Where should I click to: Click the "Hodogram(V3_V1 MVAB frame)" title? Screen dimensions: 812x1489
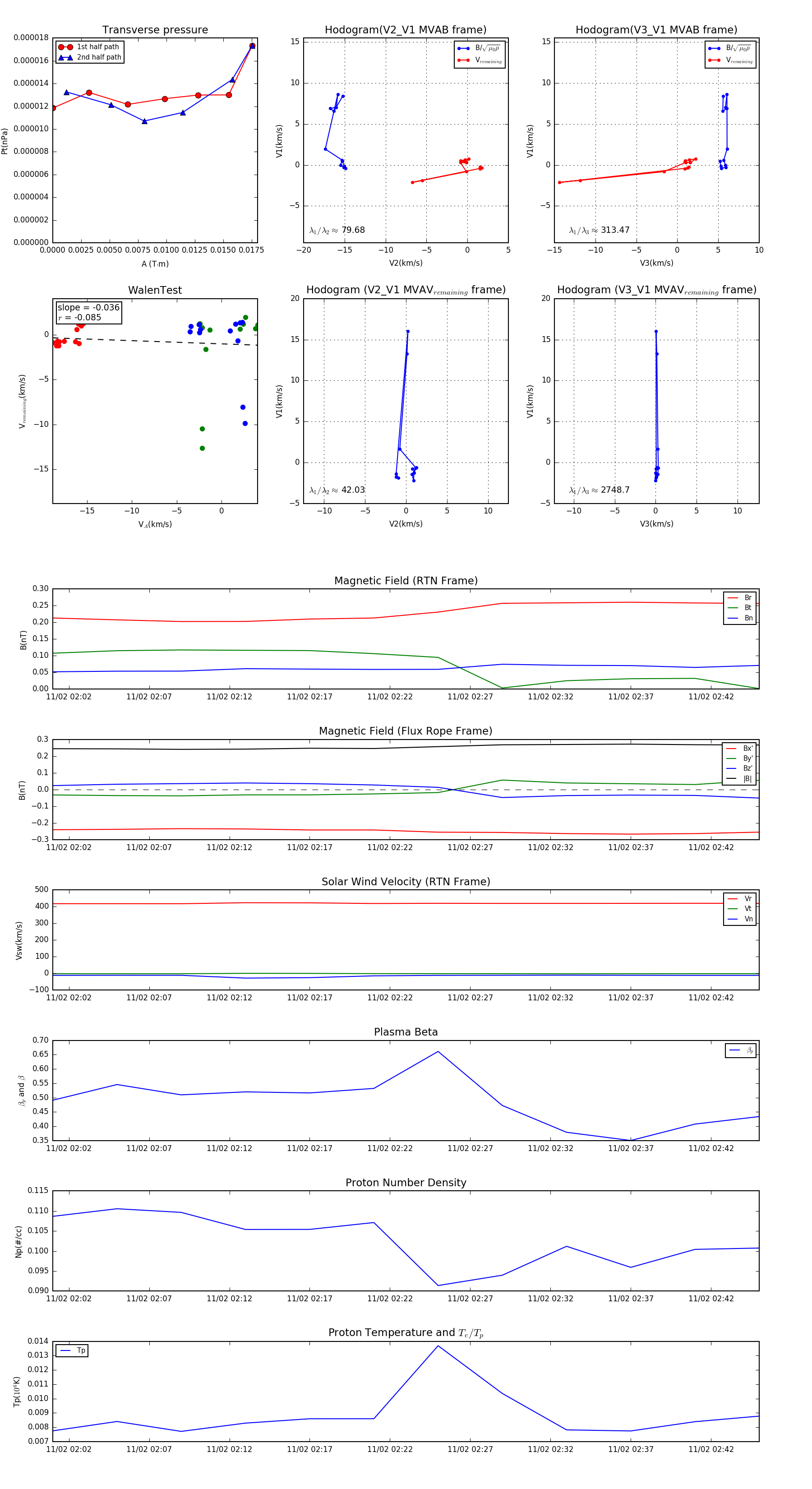(x=656, y=30)
